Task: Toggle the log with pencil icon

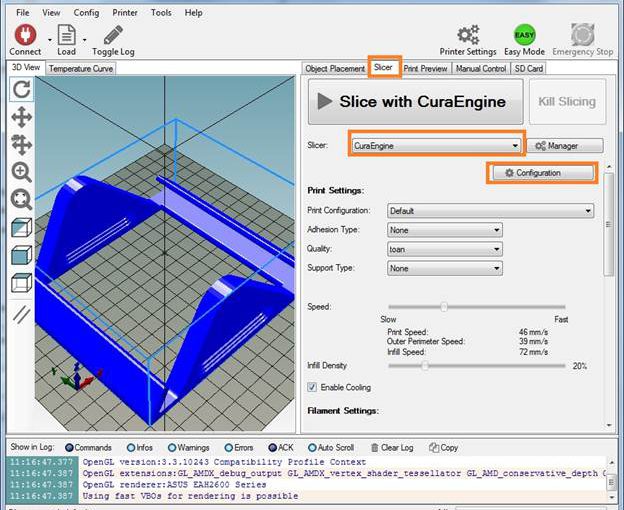Action: point(112,36)
